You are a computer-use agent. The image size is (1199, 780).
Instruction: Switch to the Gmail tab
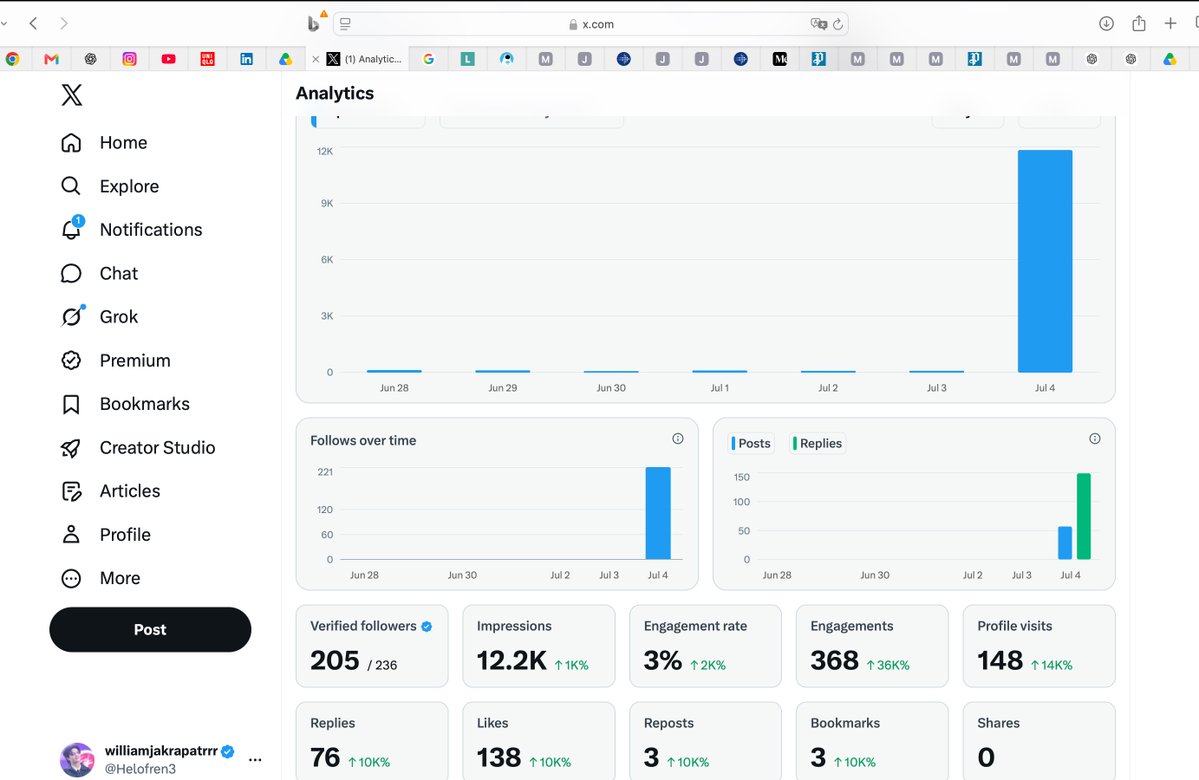click(51, 59)
